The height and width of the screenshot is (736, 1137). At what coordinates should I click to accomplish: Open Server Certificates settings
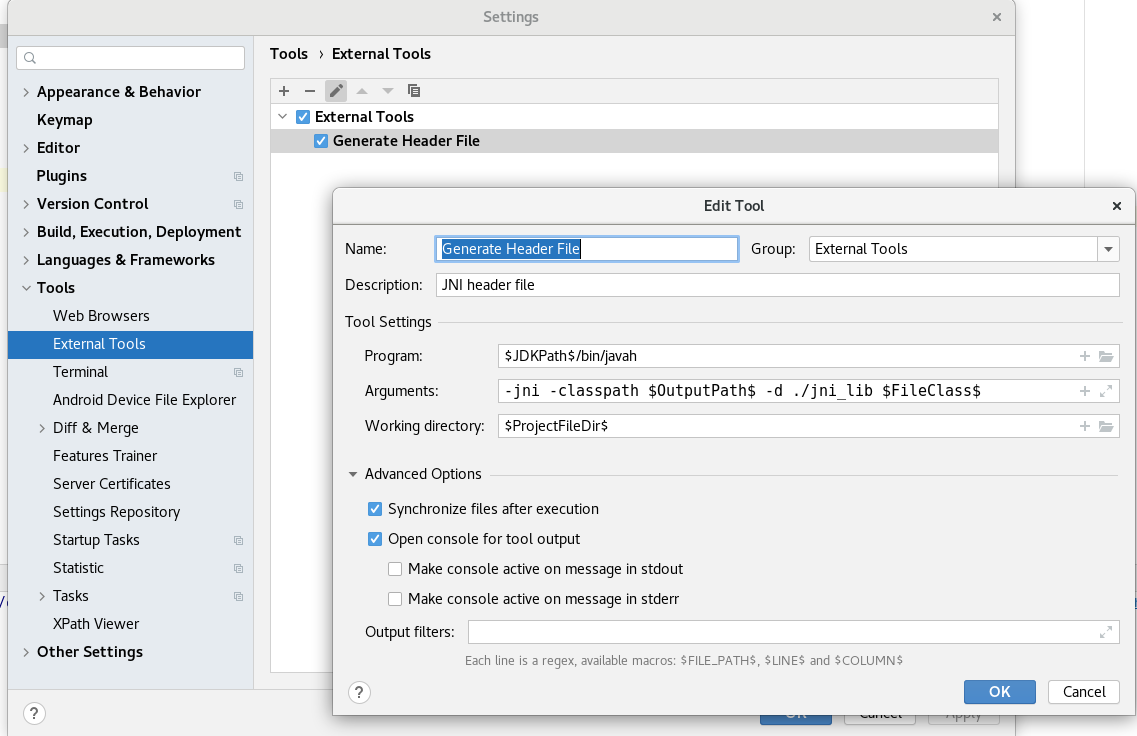[x=112, y=484]
